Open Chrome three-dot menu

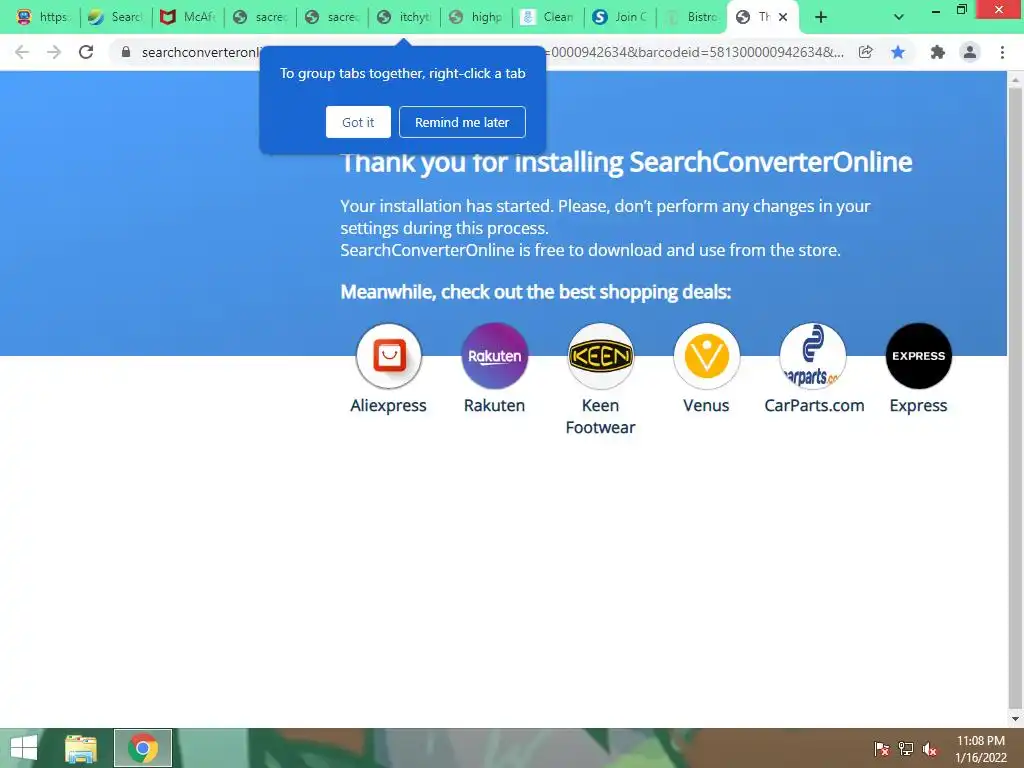click(x=1002, y=52)
